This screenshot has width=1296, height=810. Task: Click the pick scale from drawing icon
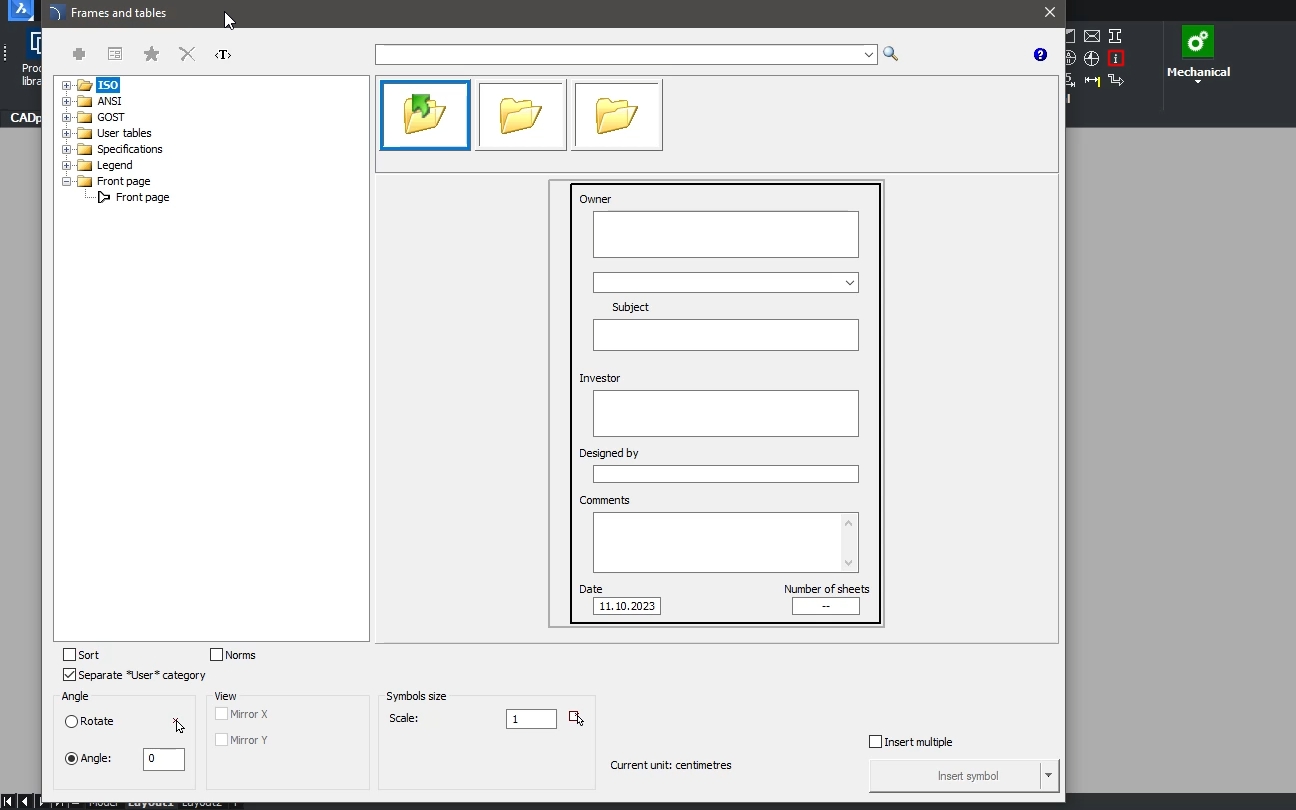(576, 718)
